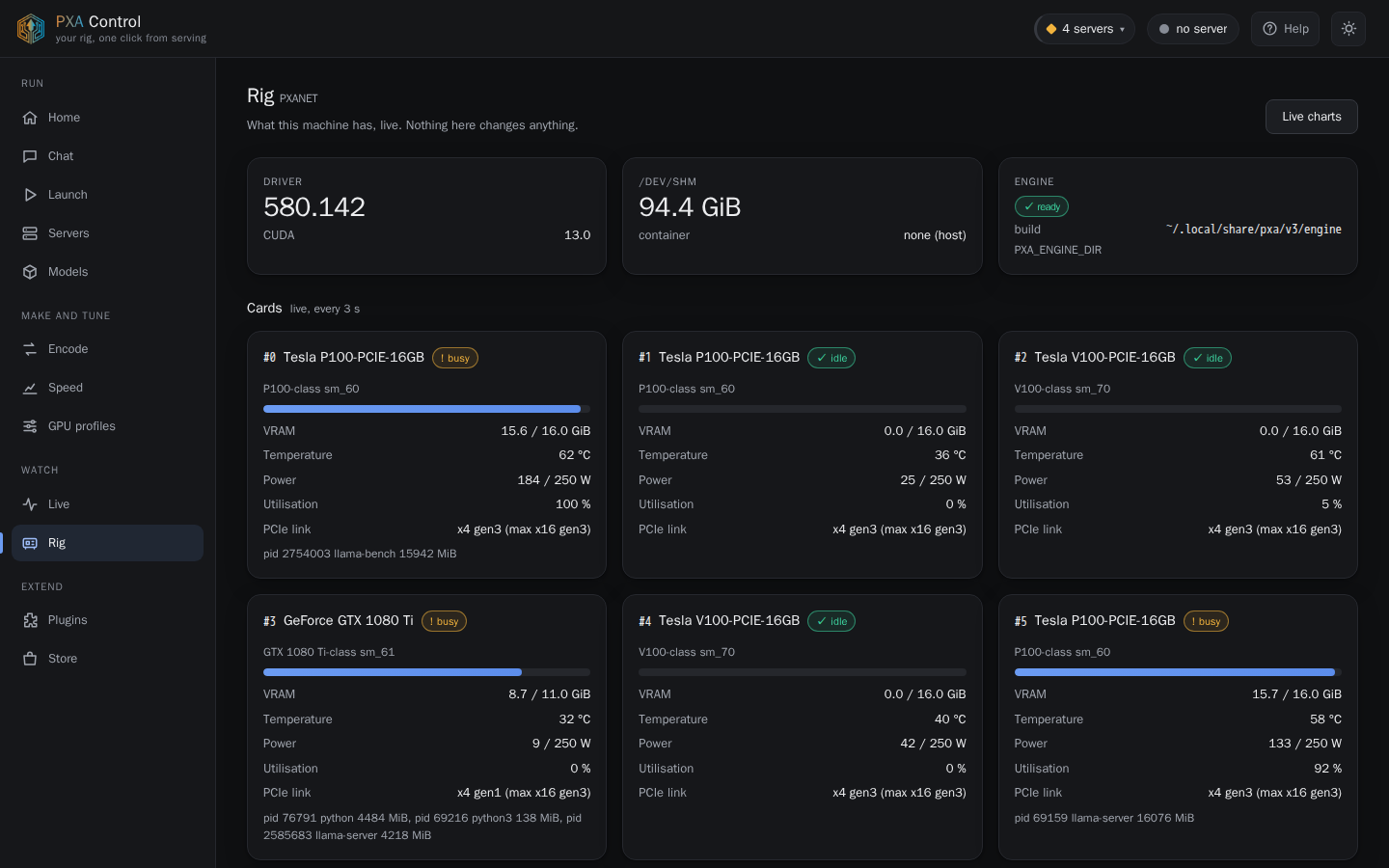This screenshot has height=868, width=1389.
Task: Toggle light/dark theme with sun icon
Action: coord(1348,29)
